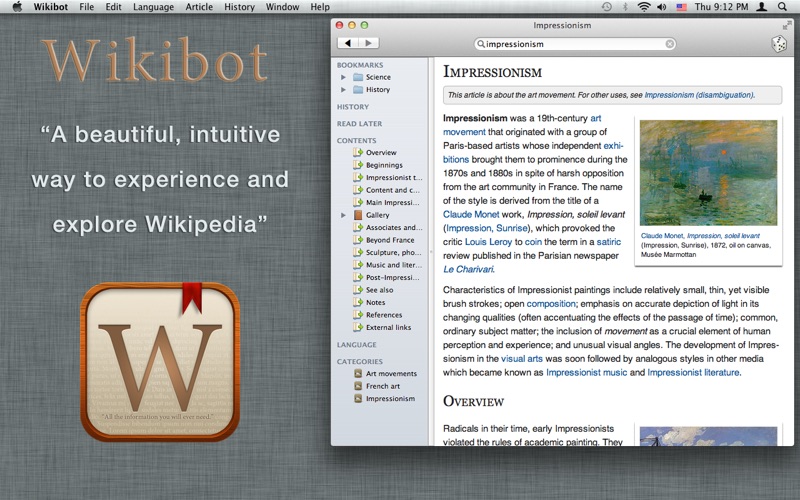Click the Monet sunrise painting thumbnail
The width and height of the screenshot is (800, 500).
click(x=706, y=173)
